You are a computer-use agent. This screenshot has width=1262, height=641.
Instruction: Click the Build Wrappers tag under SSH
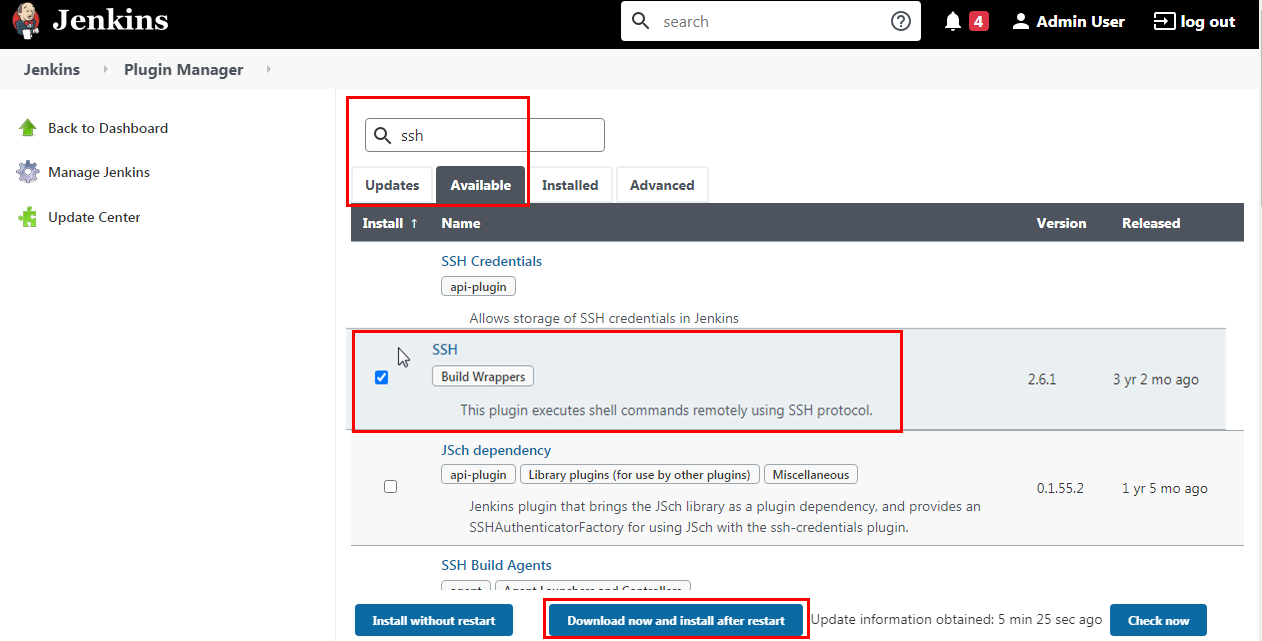point(483,377)
